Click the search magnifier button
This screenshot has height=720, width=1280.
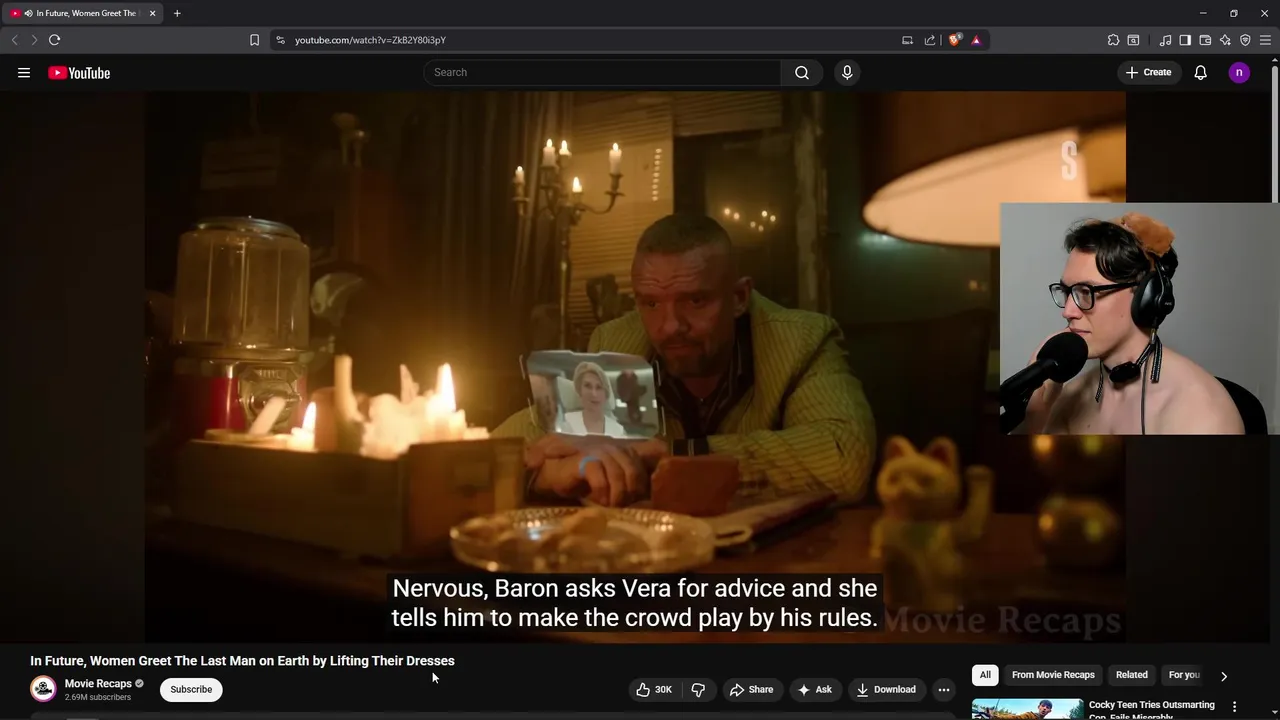(802, 72)
